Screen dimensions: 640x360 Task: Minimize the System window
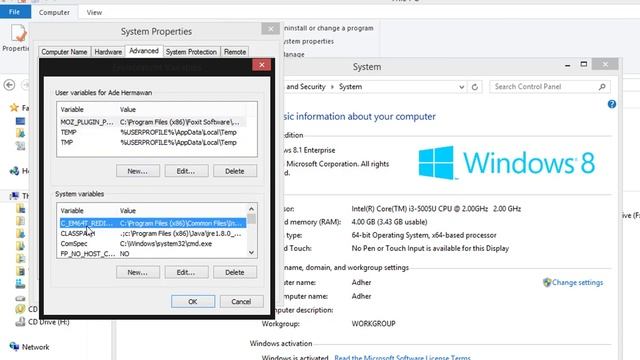coord(567,65)
